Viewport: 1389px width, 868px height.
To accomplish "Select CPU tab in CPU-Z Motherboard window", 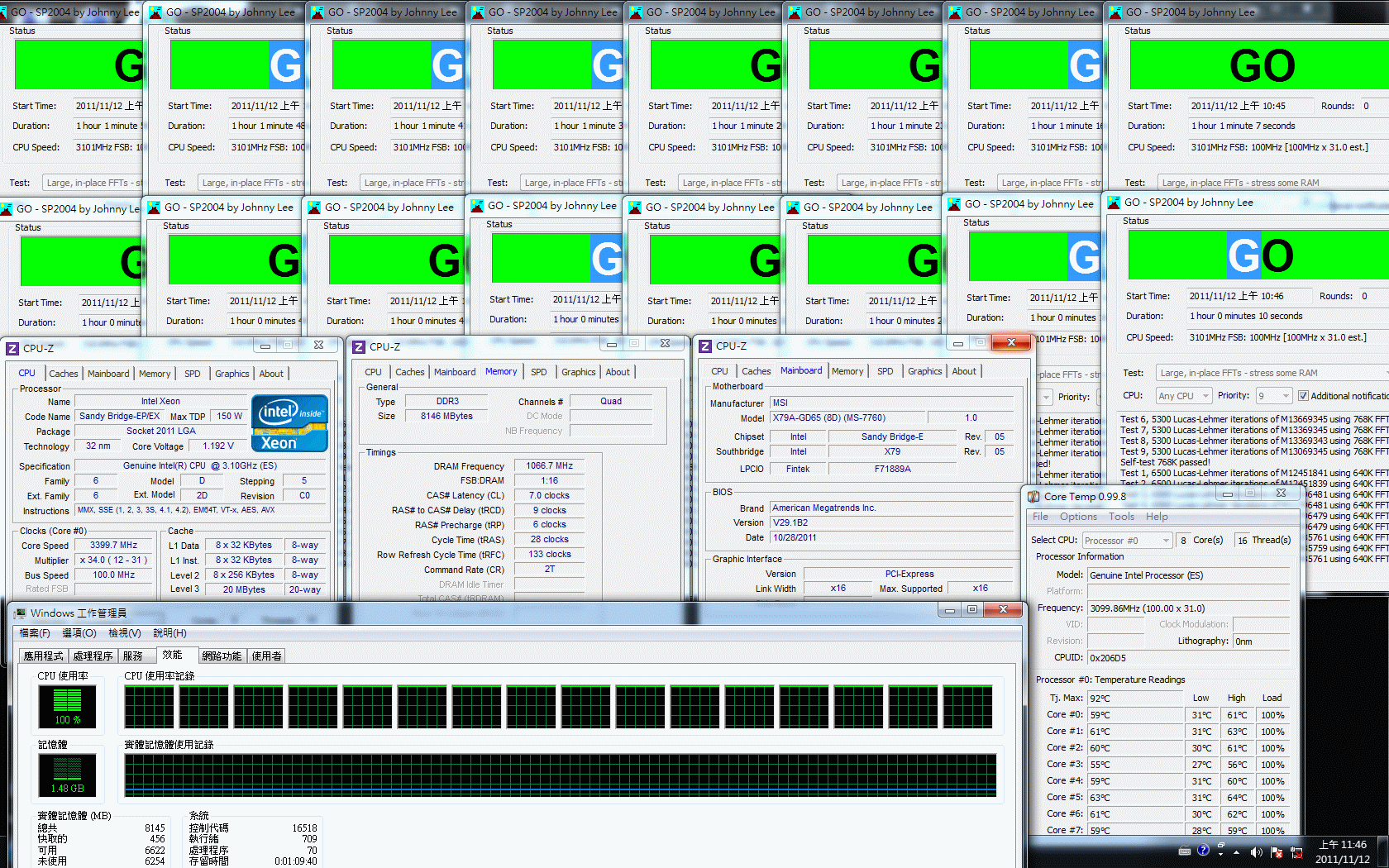I will tap(720, 371).
